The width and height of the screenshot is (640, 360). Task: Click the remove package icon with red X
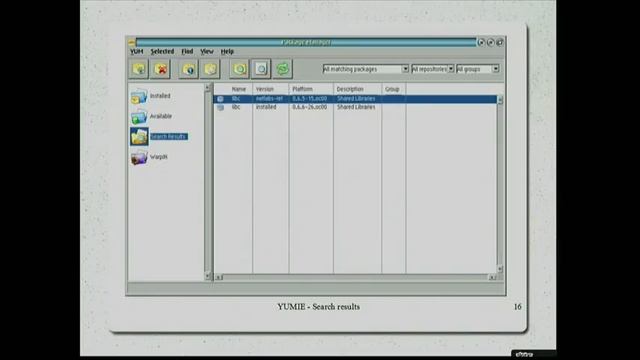(x=160, y=69)
